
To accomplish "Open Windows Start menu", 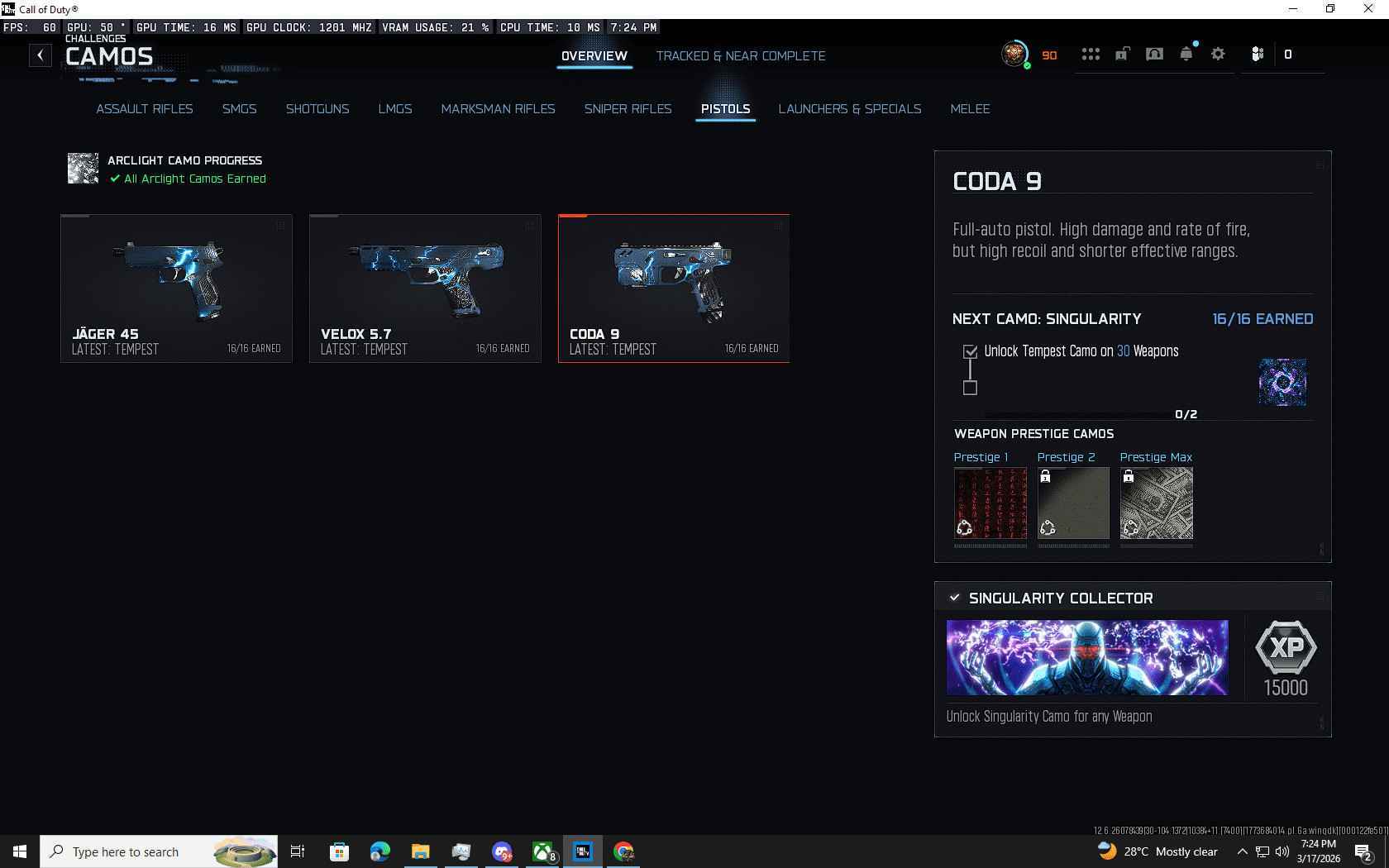I will click(x=20, y=851).
